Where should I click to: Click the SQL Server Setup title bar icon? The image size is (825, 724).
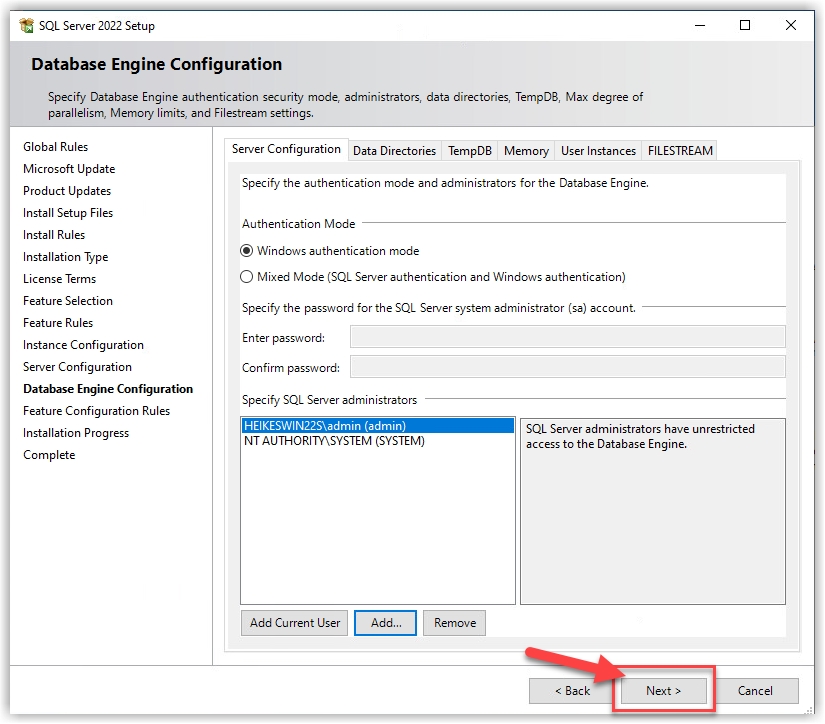tap(26, 26)
